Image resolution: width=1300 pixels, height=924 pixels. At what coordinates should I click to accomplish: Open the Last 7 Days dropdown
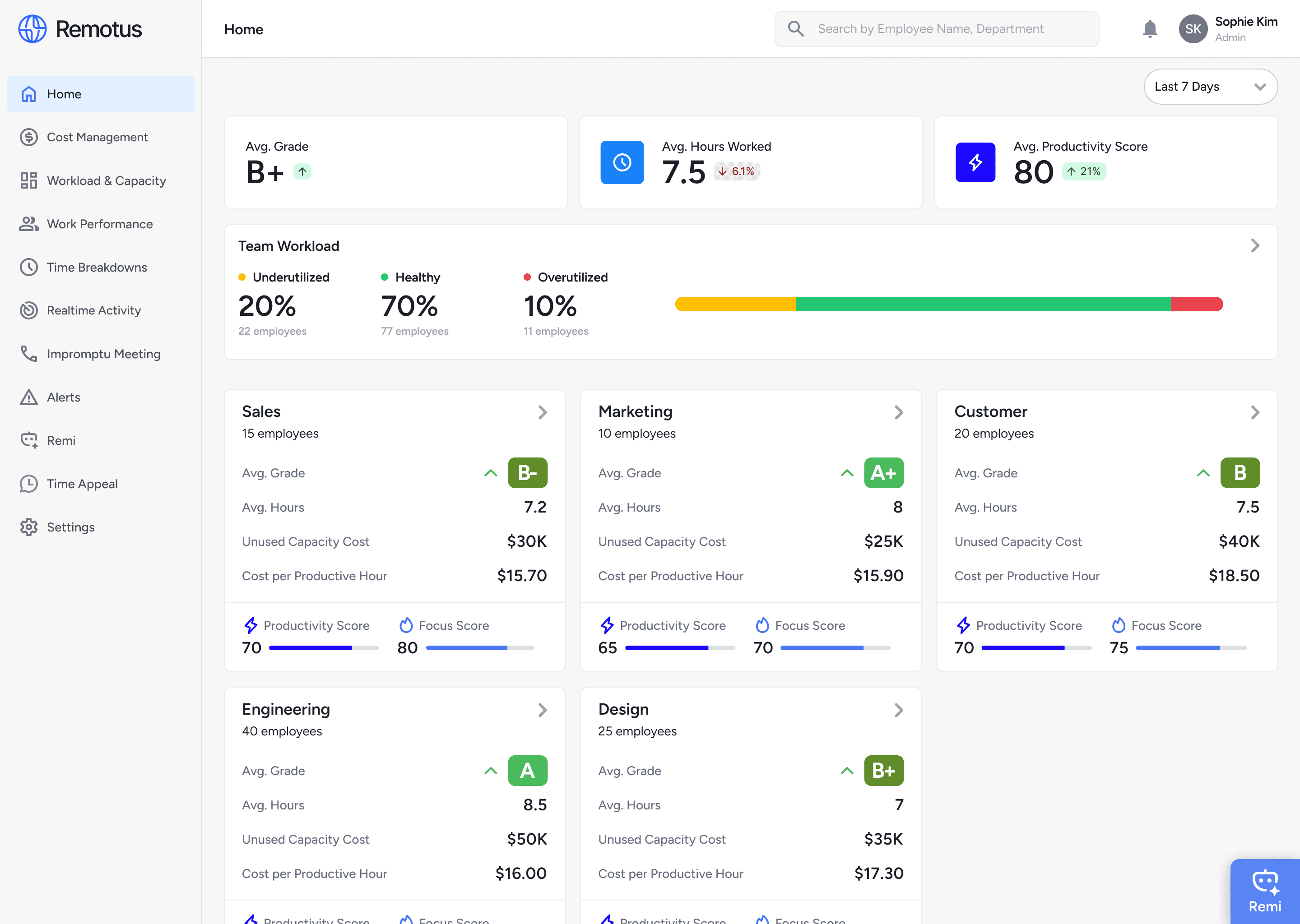tap(1210, 87)
